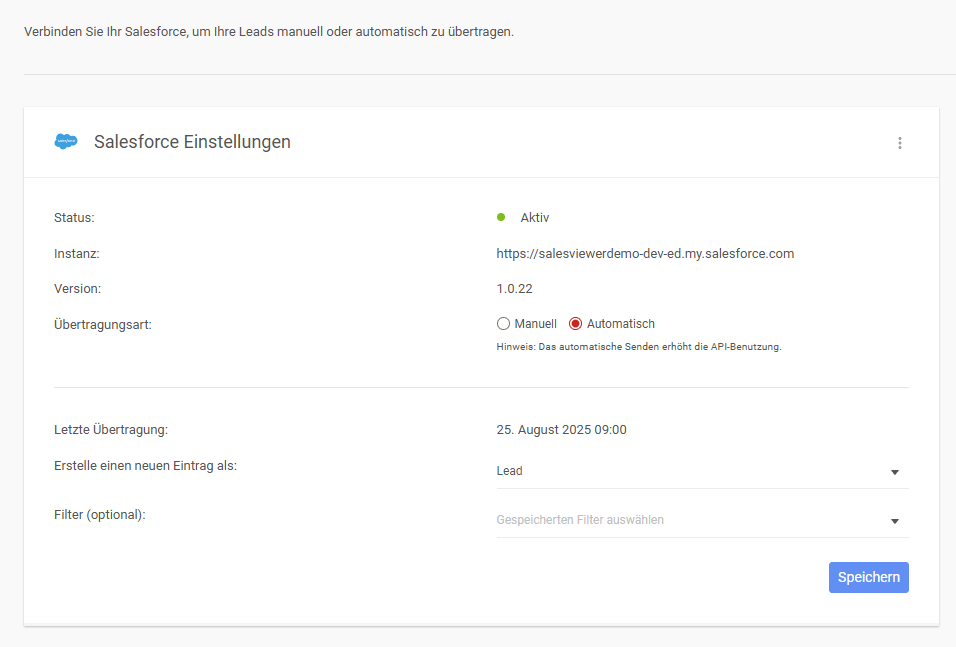Click the Salesforce cloud logo icon
Image resolution: width=956 pixels, height=647 pixels.
(x=66, y=141)
